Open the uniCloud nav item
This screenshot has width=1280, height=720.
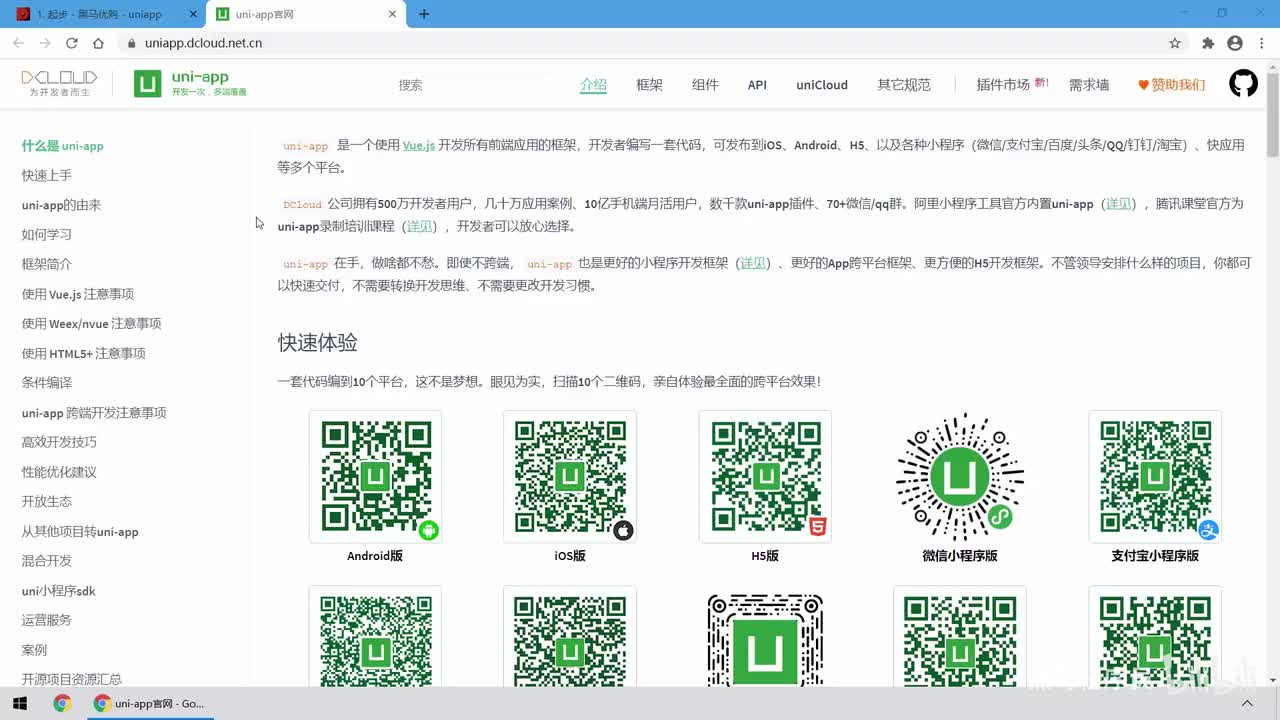pos(822,85)
